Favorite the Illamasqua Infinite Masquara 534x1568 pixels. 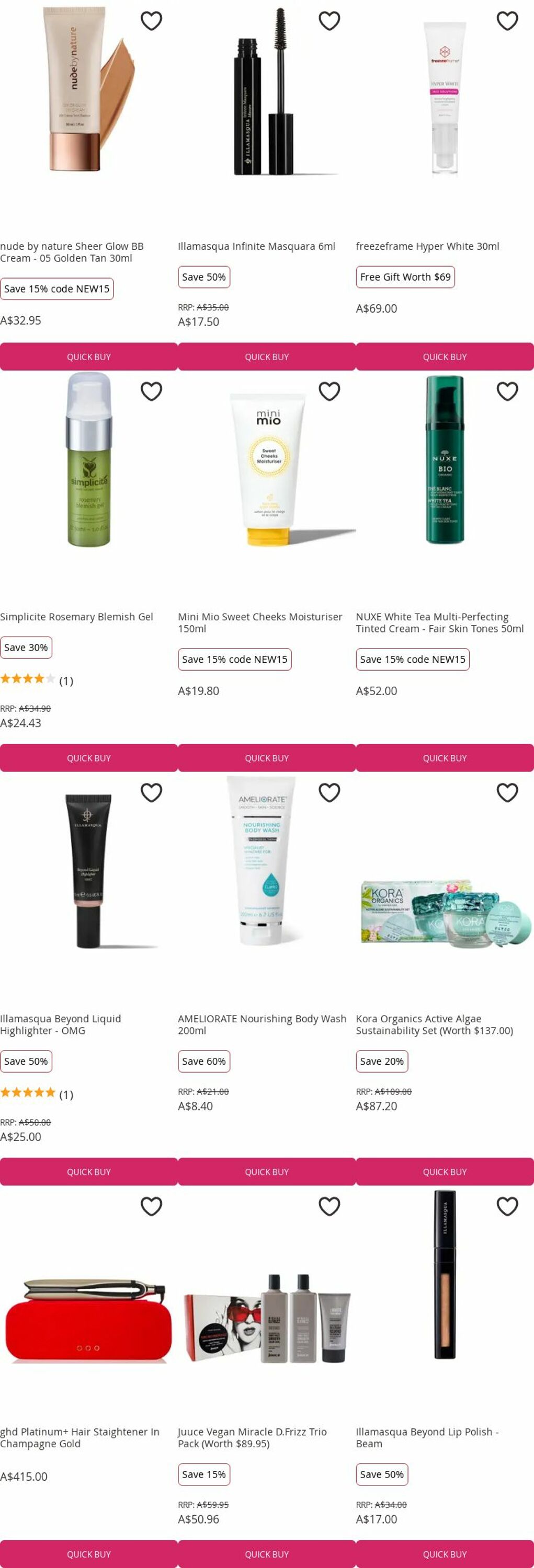[x=329, y=21]
